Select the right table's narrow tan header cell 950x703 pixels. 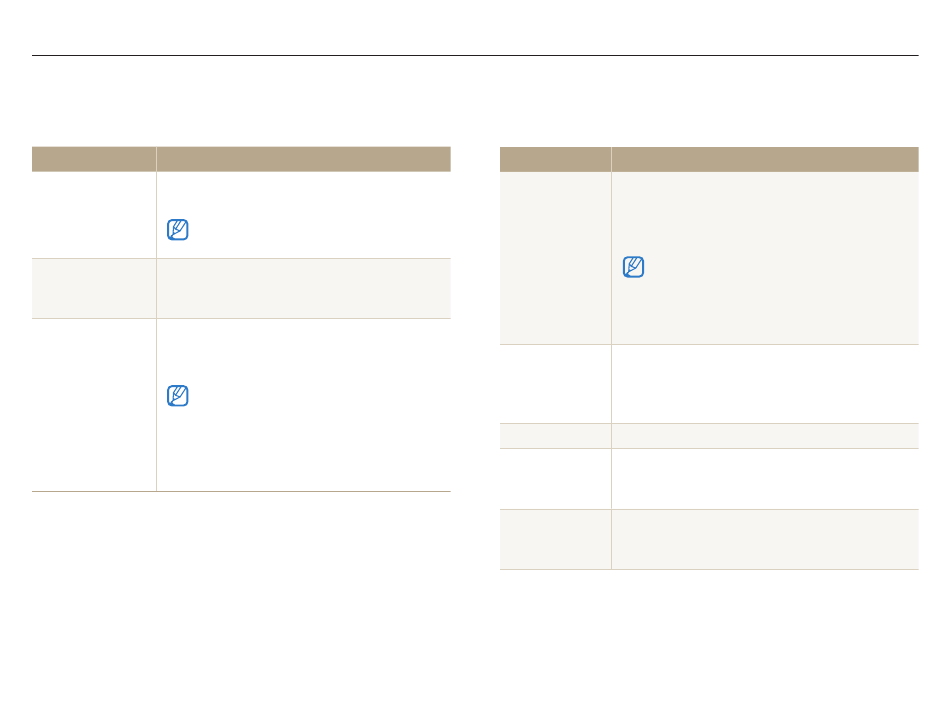point(555,159)
